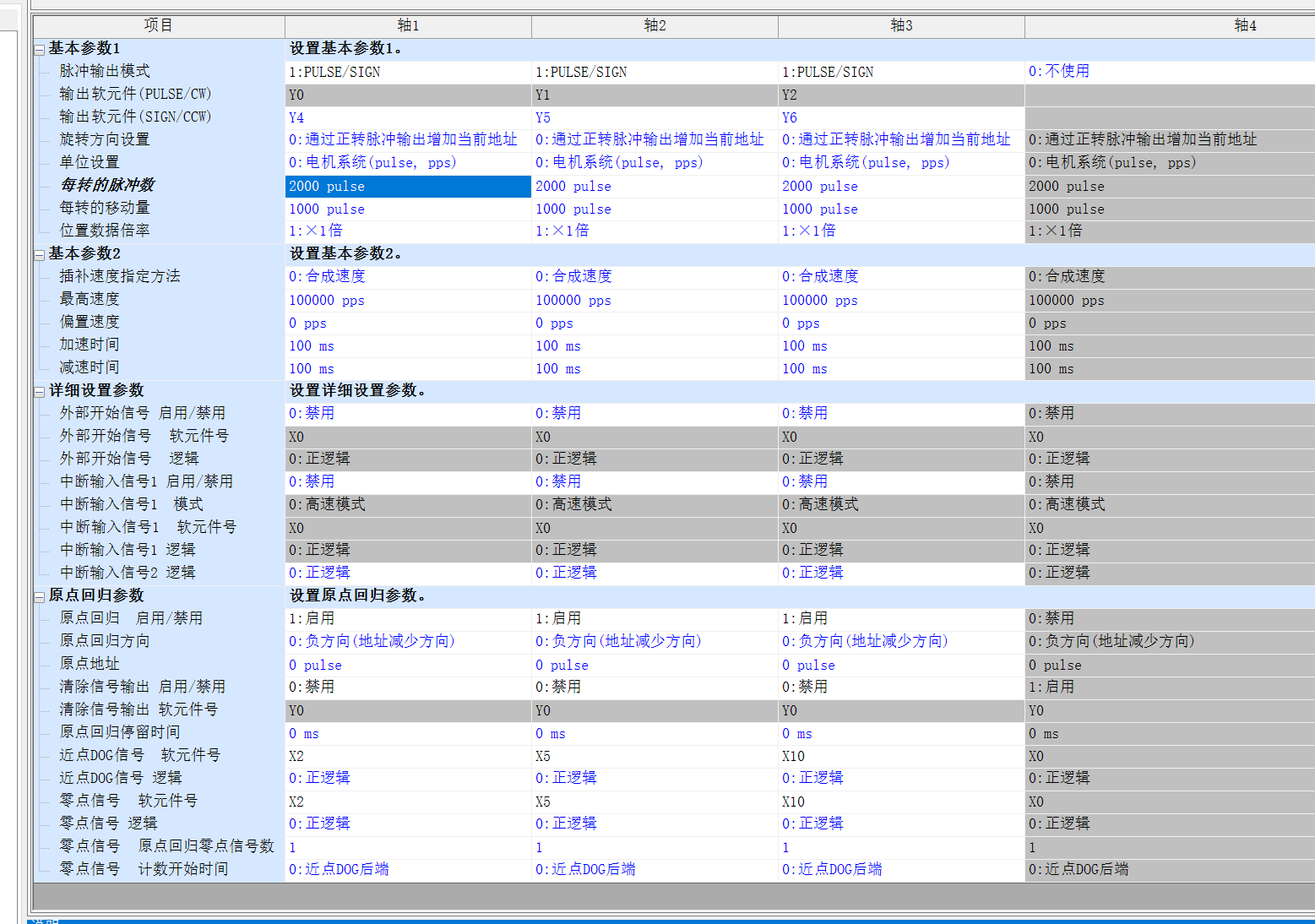Select the highlighted 每转的脉冲数 cell for 轴1
Screen dimensions: 1315x924
point(408,186)
